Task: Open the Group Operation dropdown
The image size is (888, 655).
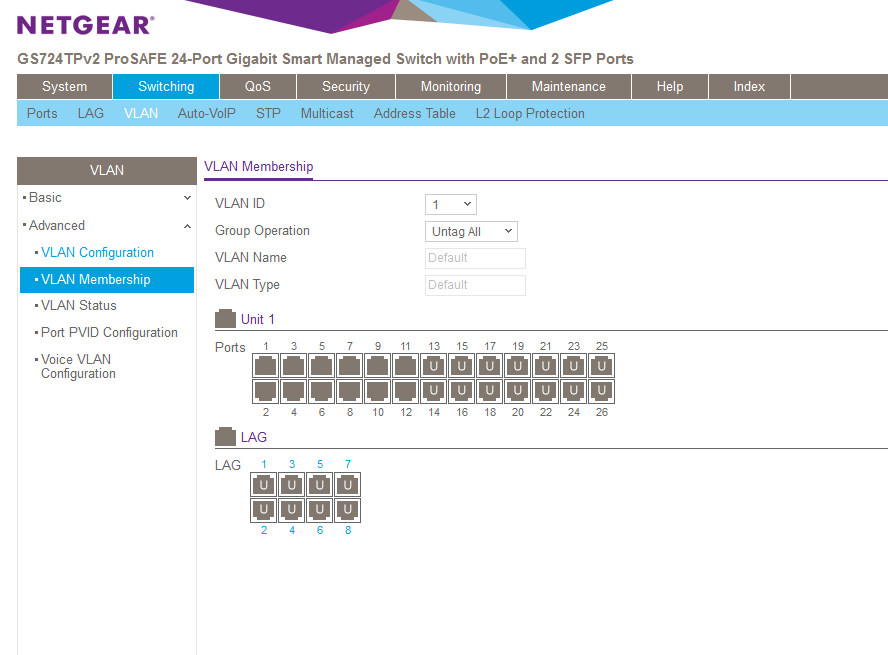Action: tap(471, 231)
